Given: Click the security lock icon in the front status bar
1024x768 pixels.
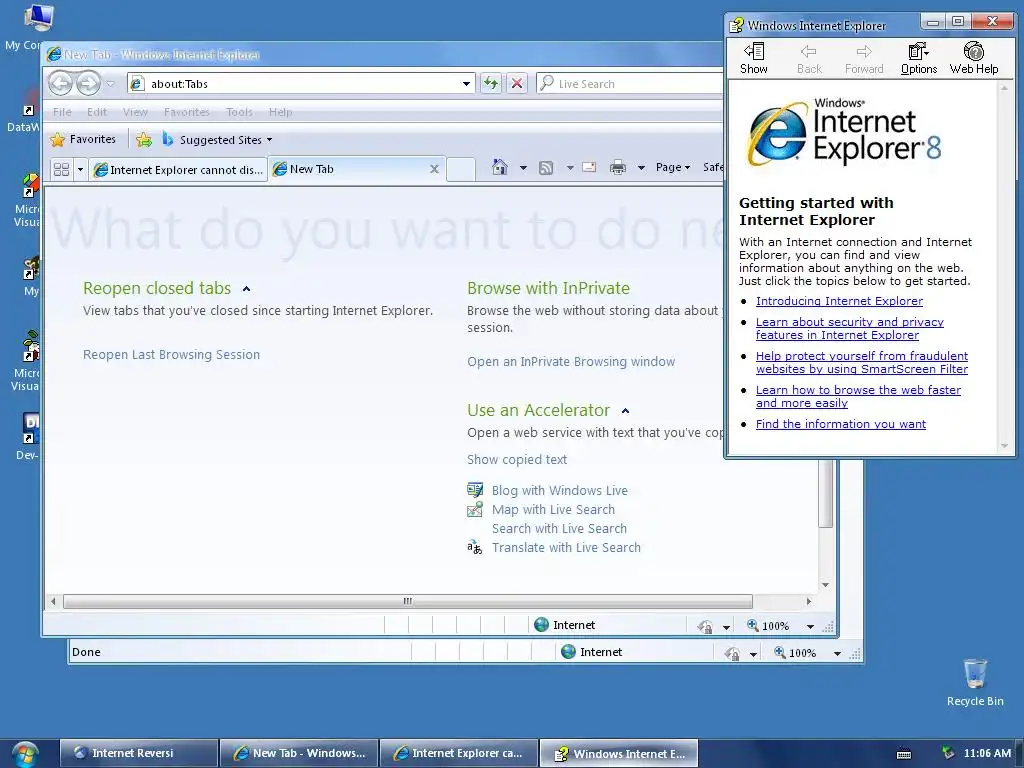Looking at the screenshot, I should tap(705, 626).
